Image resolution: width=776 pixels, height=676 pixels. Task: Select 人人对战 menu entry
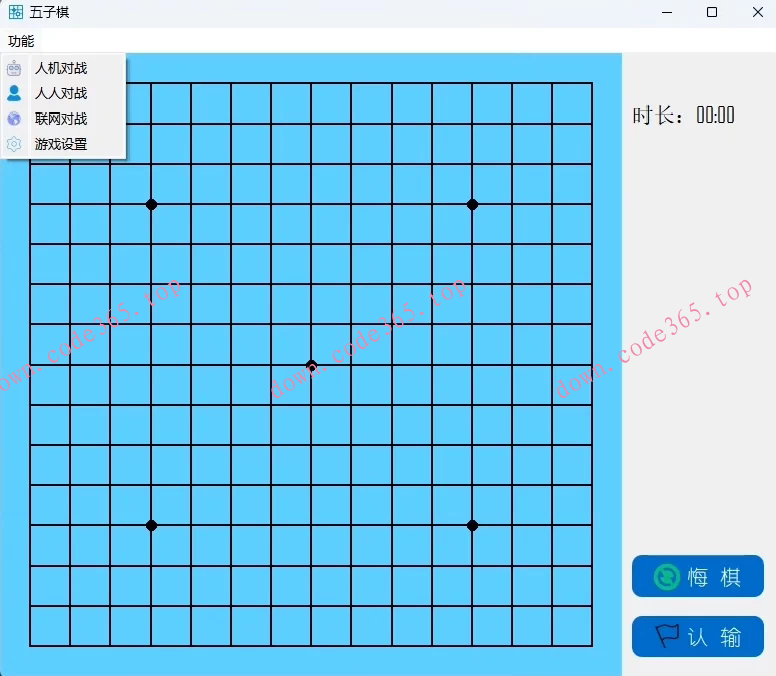point(63,94)
